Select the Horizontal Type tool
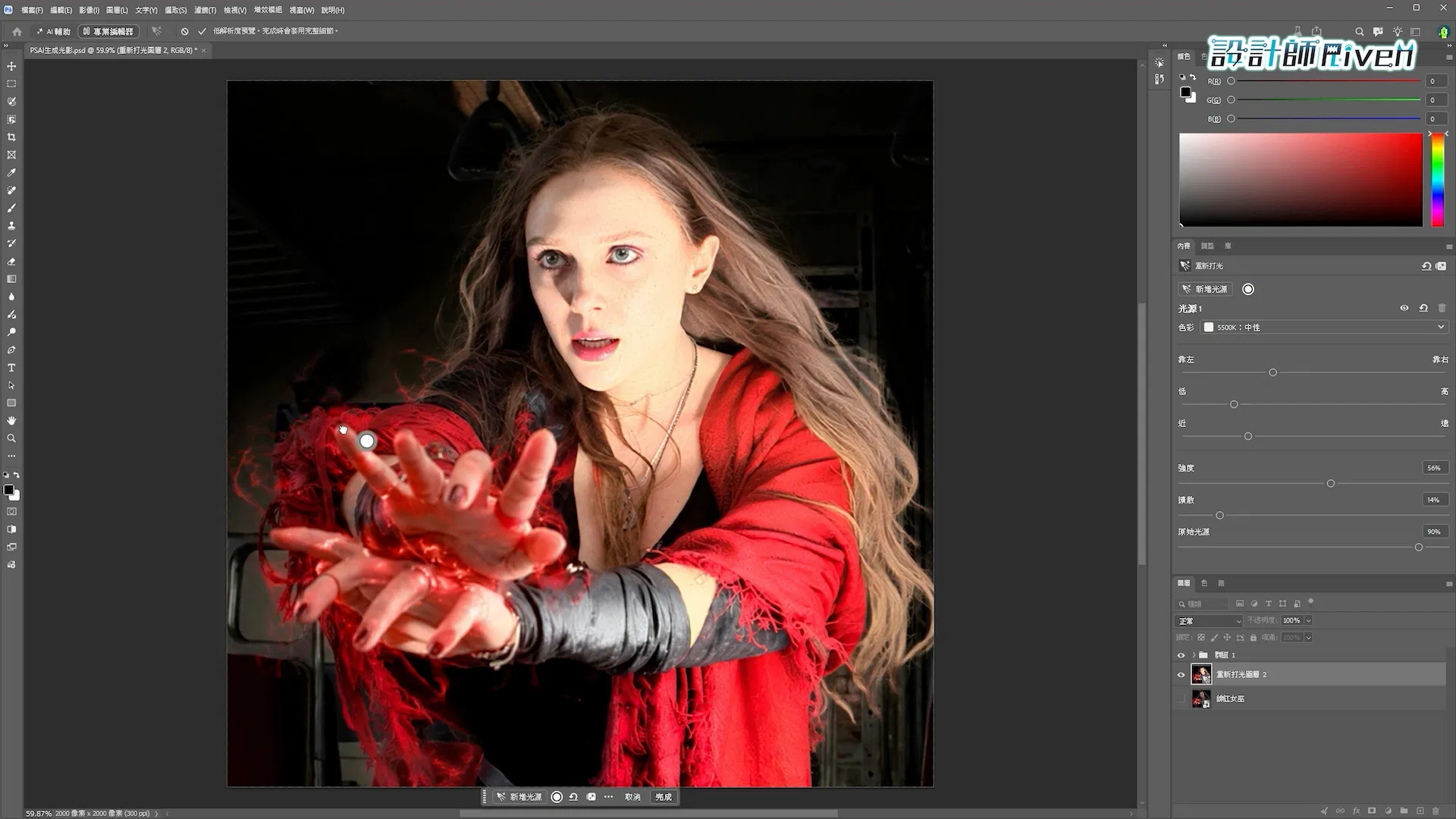Screen dimensions: 1456x819 11,368
